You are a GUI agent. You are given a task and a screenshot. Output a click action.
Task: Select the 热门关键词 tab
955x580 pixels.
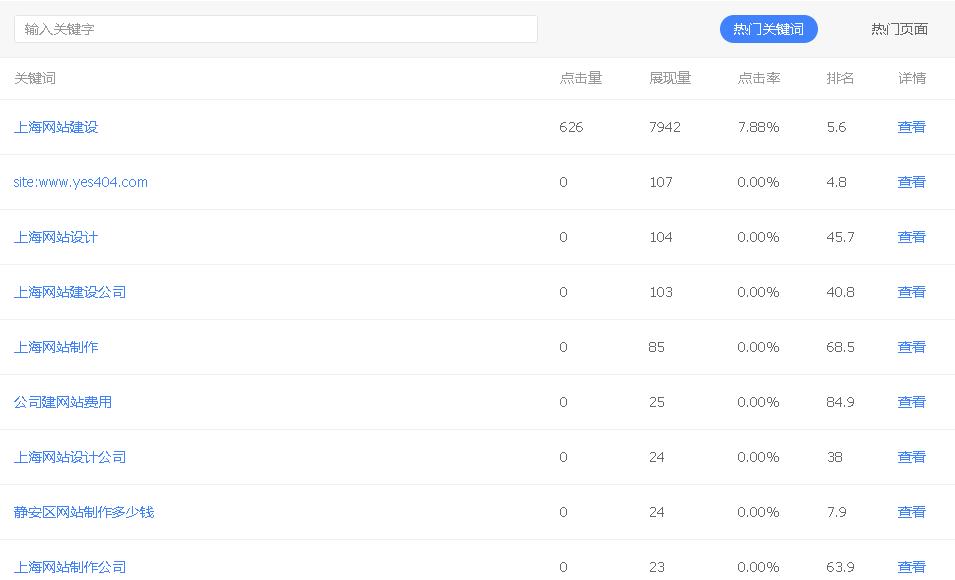click(768, 29)
